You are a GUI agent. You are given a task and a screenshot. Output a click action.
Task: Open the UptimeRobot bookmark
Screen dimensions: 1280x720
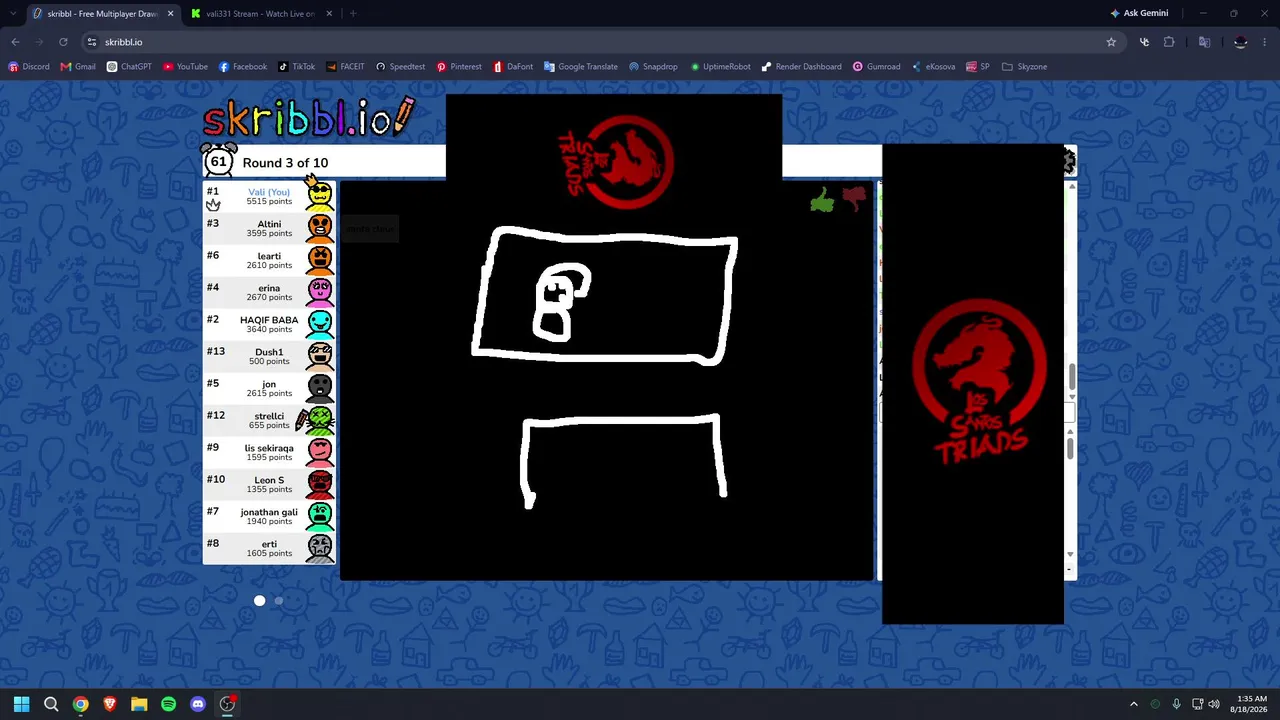click(x=720, y=67)
